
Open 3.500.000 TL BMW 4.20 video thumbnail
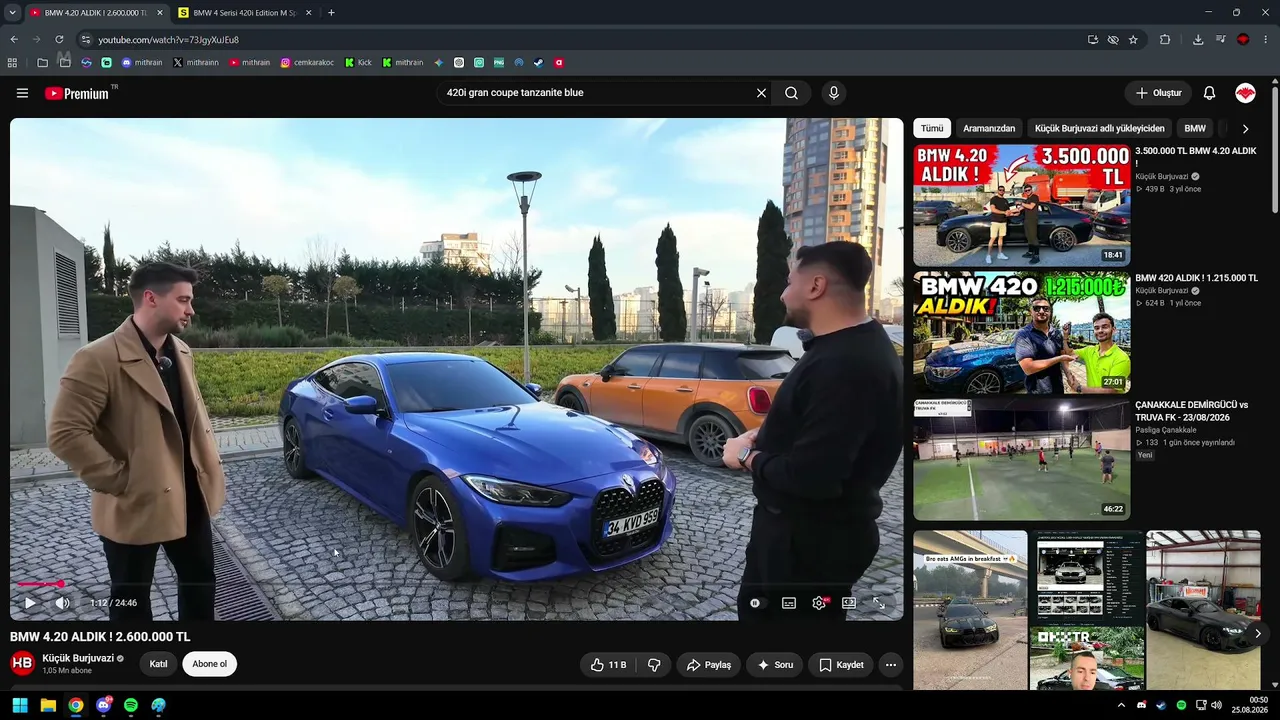[1022, 205]
